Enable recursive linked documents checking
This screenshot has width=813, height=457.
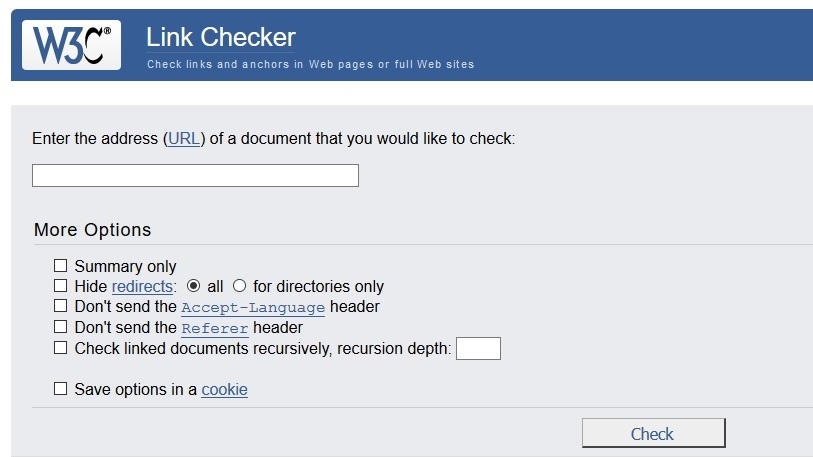click(61, 348)
